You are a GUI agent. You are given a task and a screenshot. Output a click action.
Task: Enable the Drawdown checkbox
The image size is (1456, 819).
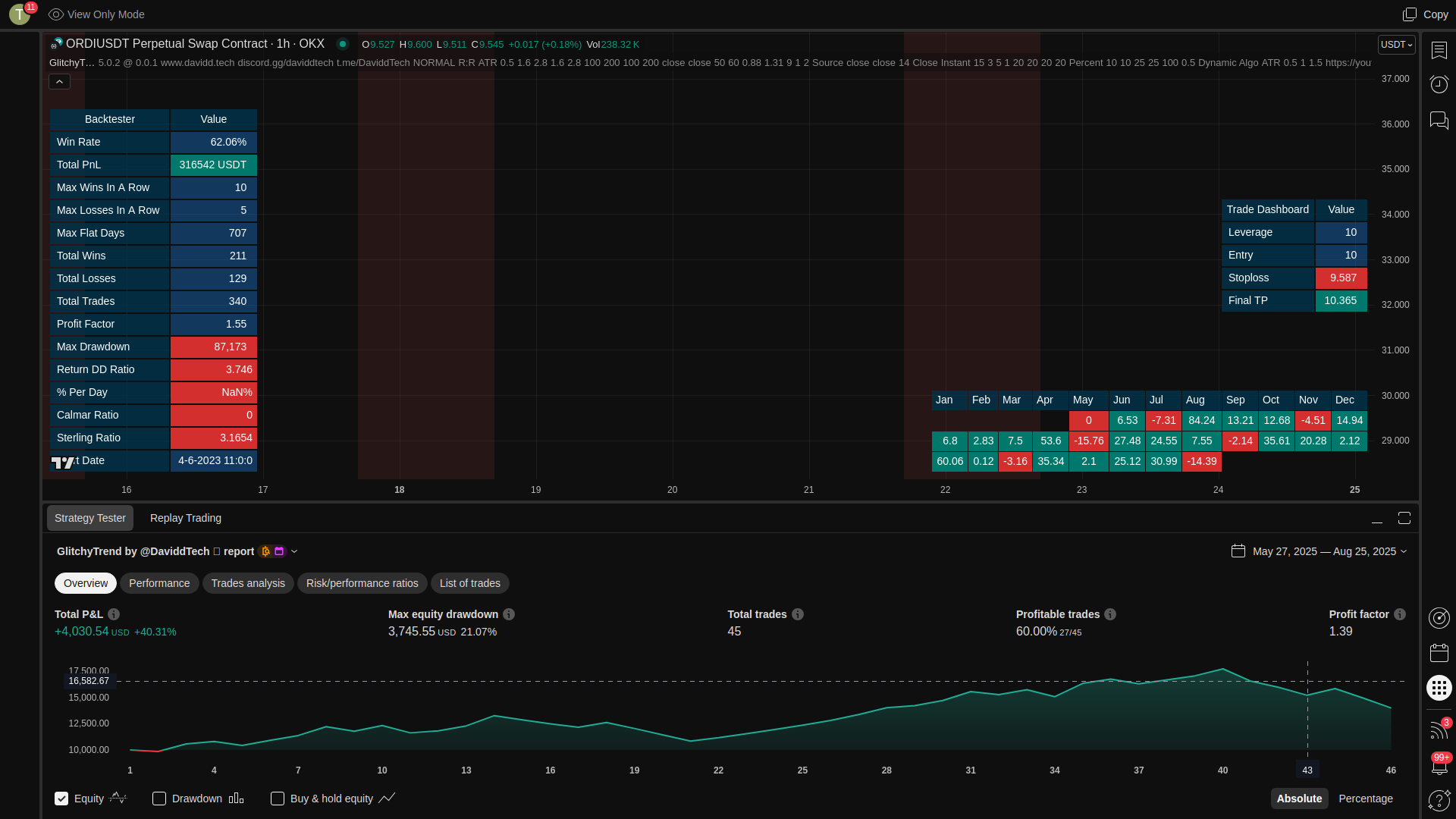159,799
